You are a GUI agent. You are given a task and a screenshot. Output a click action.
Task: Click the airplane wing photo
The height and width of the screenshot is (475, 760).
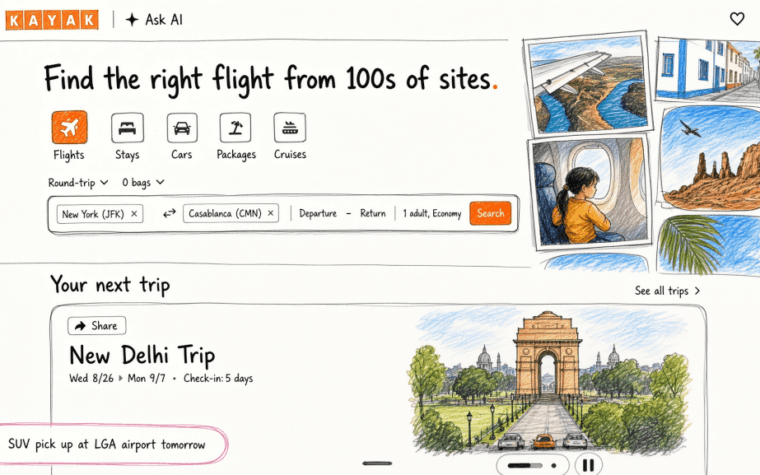tap(588, 84)
